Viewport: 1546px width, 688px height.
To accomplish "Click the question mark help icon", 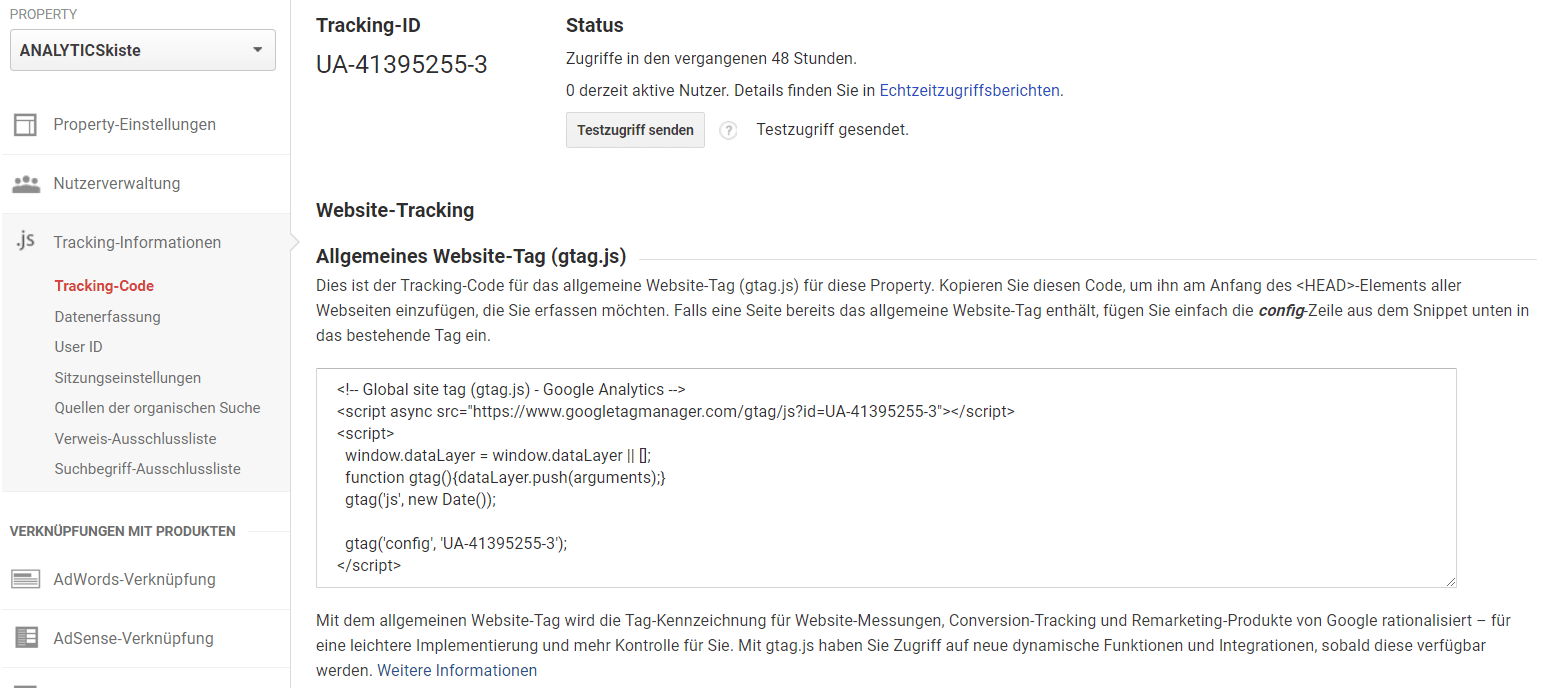I will click(728, 130).
